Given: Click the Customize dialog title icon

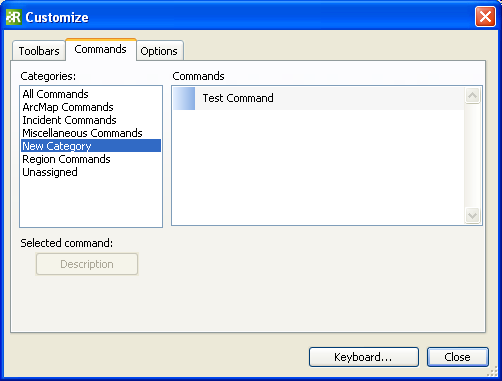Looking at the screenshot, I should (14, 17).
